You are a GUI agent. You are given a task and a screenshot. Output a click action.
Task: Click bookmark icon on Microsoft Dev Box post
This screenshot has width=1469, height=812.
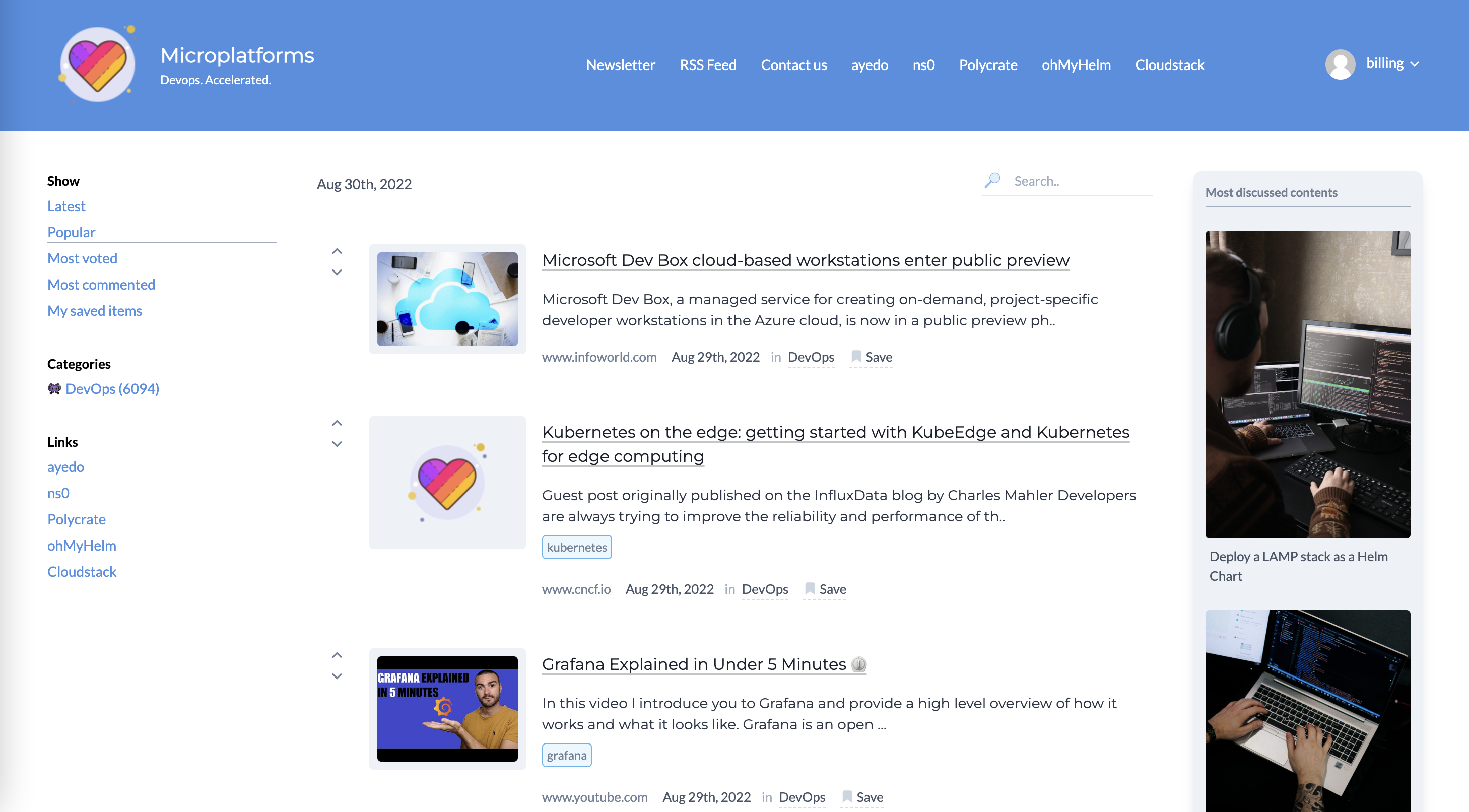point(855,357)
